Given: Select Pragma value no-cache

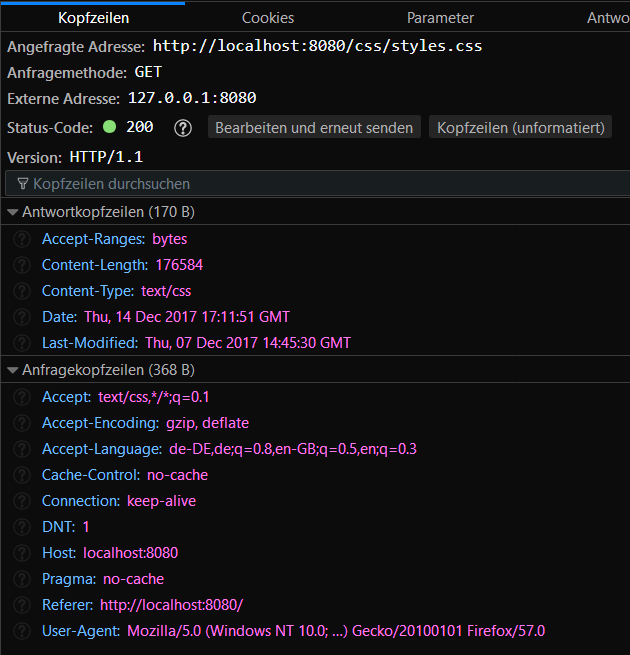Looking at the screenshot, I should 134,579.
